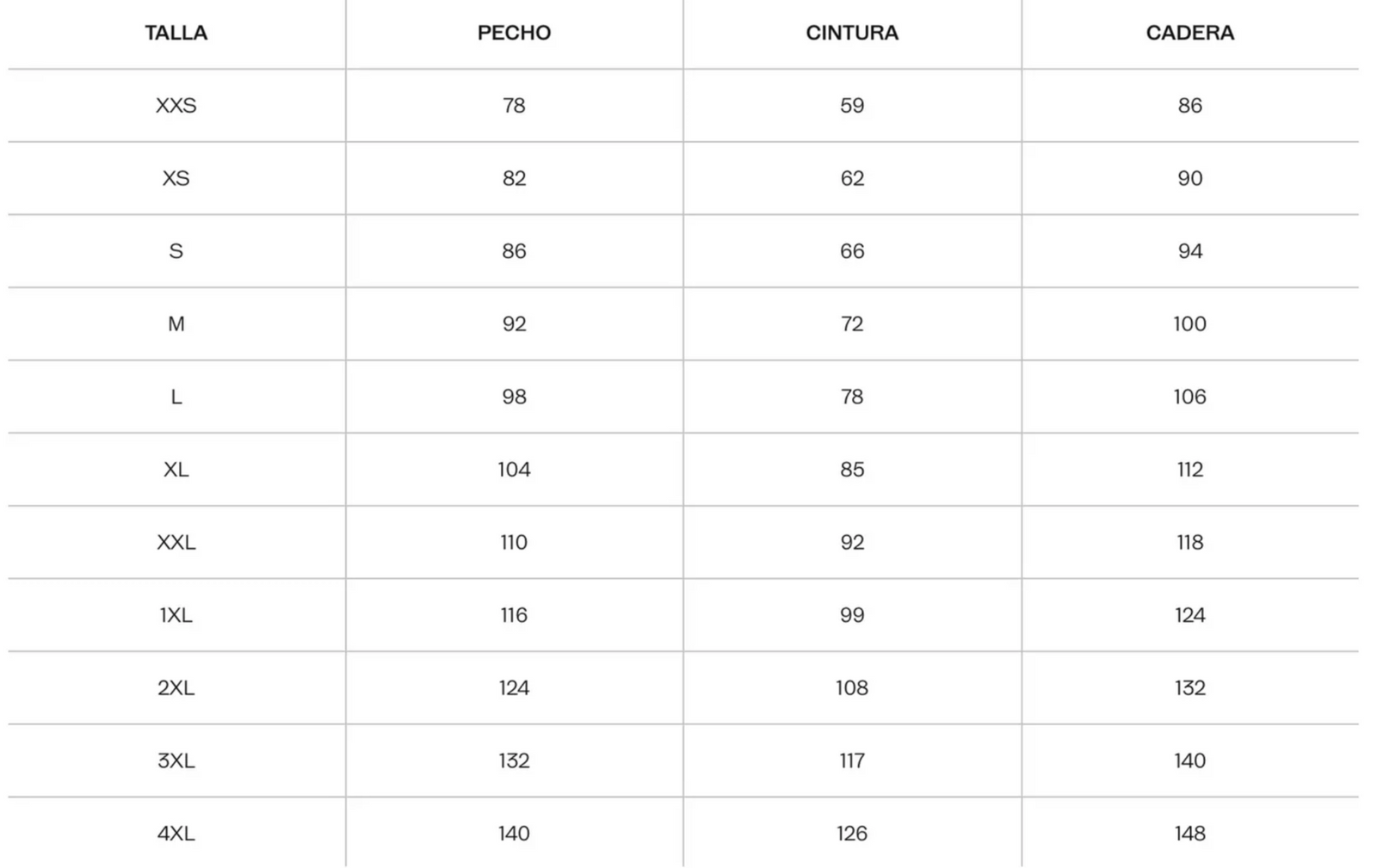Screen dimensions: 1377x868
Task: Select the 4XL size label
Action: pyautogui.click(x=176, y=834)
